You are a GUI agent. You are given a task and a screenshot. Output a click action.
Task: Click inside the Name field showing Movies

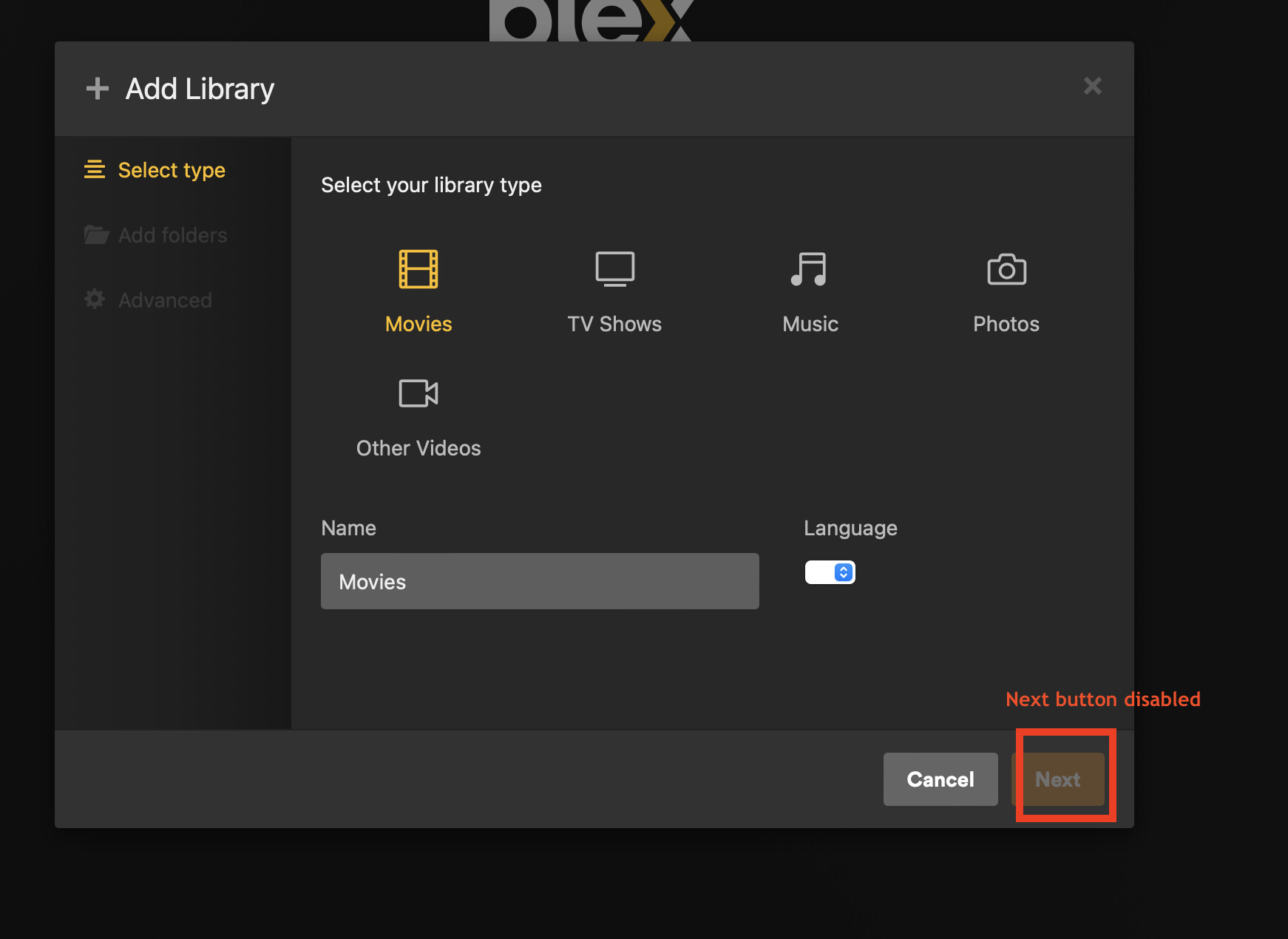(x=539, y=581)
